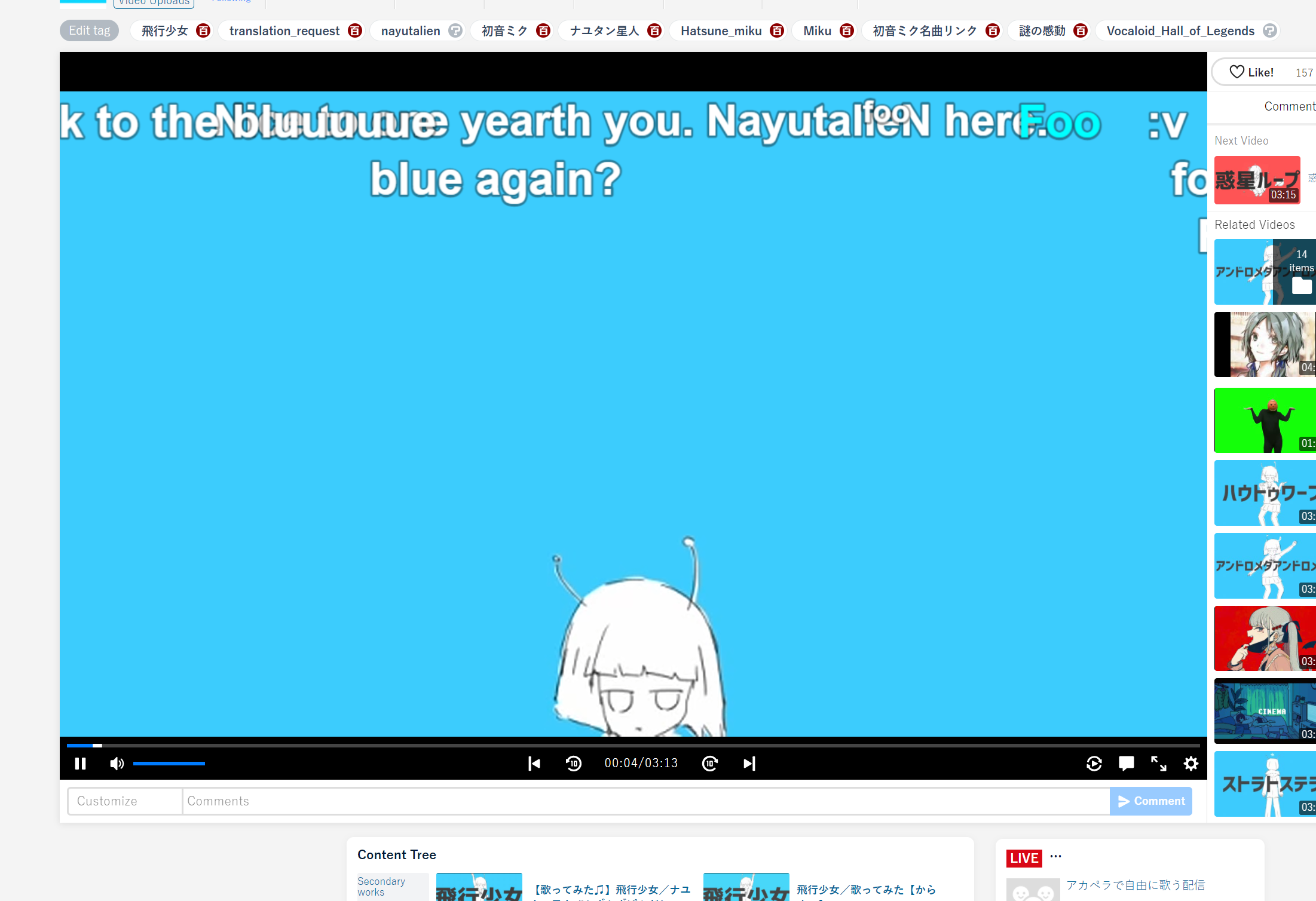Open the LIVE panel three-dots menu
1316x901 pixels.
1056,856
